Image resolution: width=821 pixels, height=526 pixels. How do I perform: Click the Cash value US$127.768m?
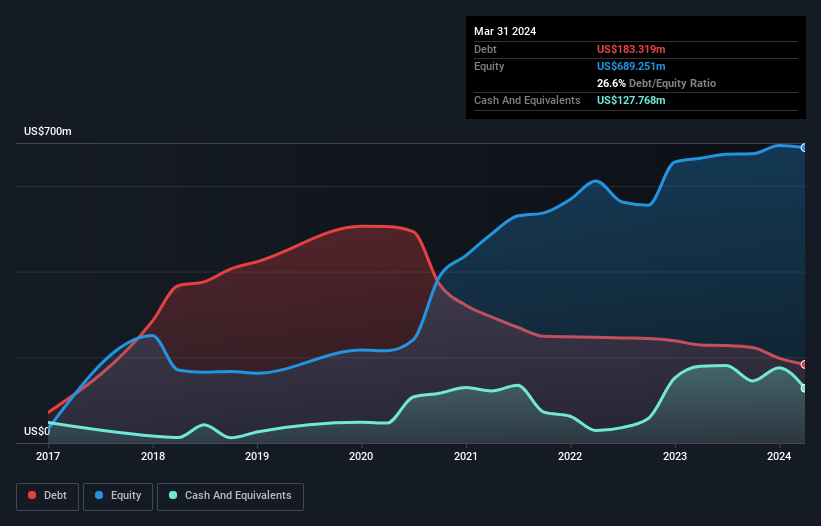631,100
